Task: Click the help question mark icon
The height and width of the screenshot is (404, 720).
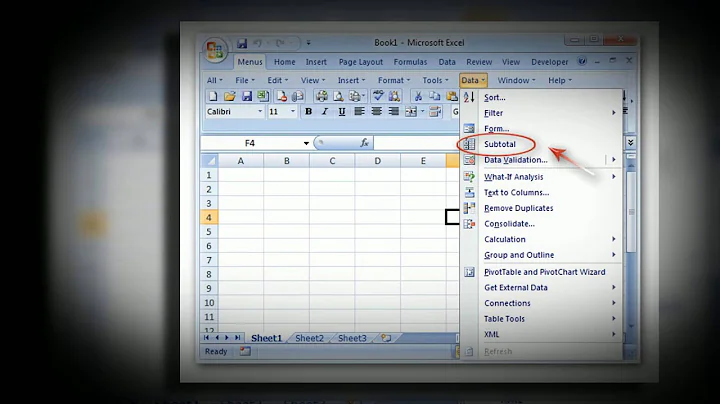Action: click(582, 61)
